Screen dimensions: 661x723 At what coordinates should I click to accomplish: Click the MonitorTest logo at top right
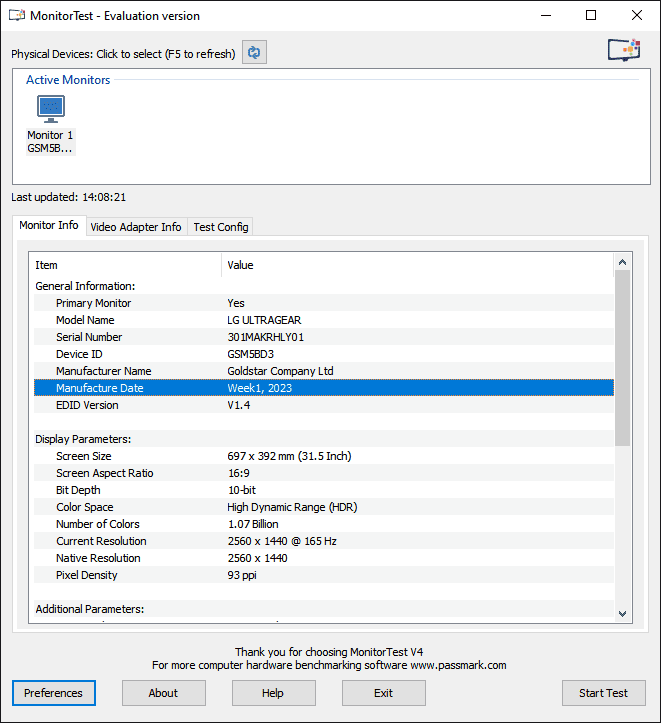pos(624,49)
